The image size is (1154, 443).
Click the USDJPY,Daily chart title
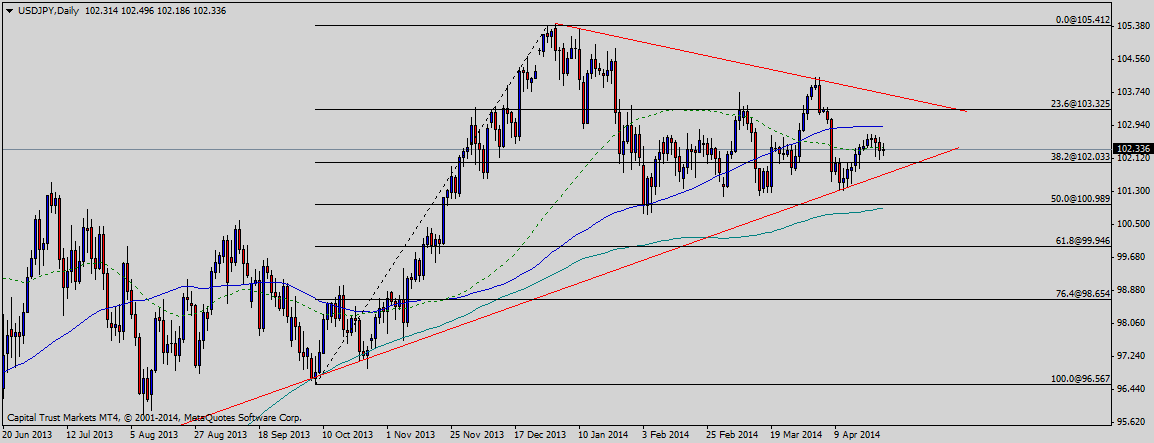49,10
